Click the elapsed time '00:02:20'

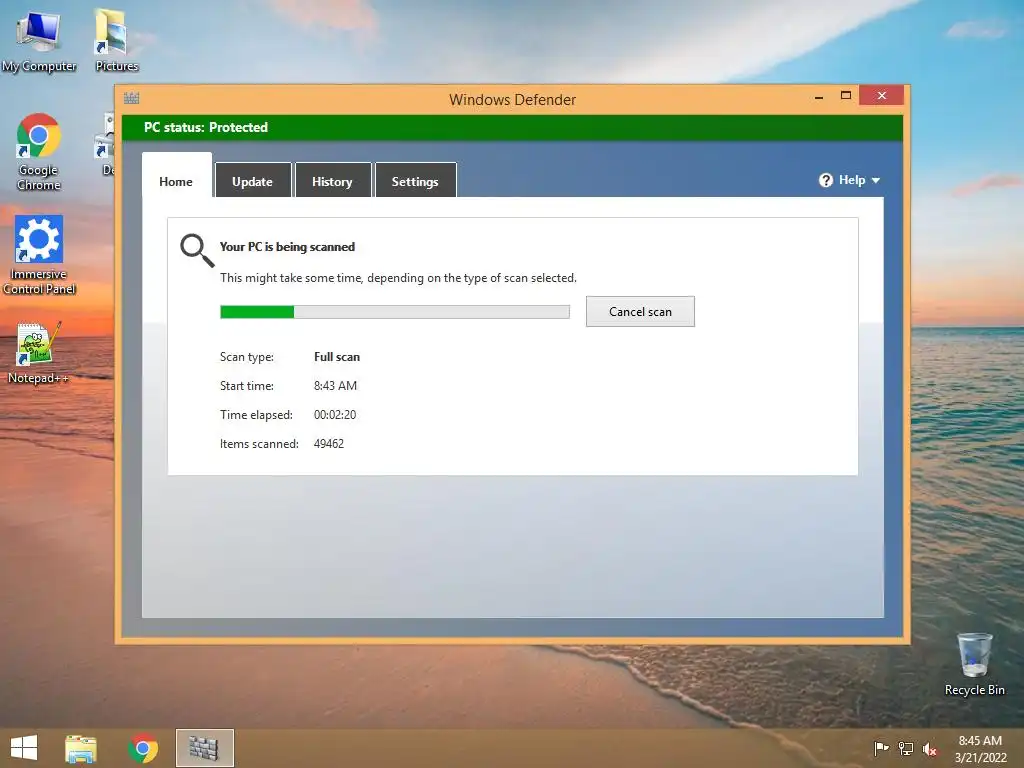coord(335,415)
